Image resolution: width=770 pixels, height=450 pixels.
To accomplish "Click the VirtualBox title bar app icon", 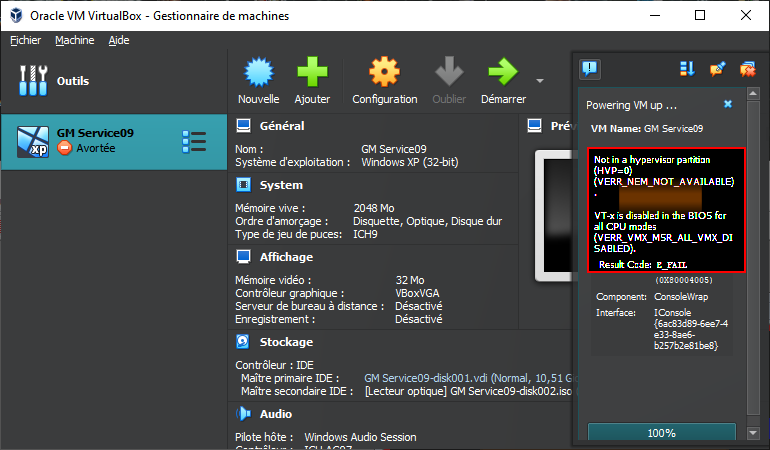I will (x=16, y=15).
